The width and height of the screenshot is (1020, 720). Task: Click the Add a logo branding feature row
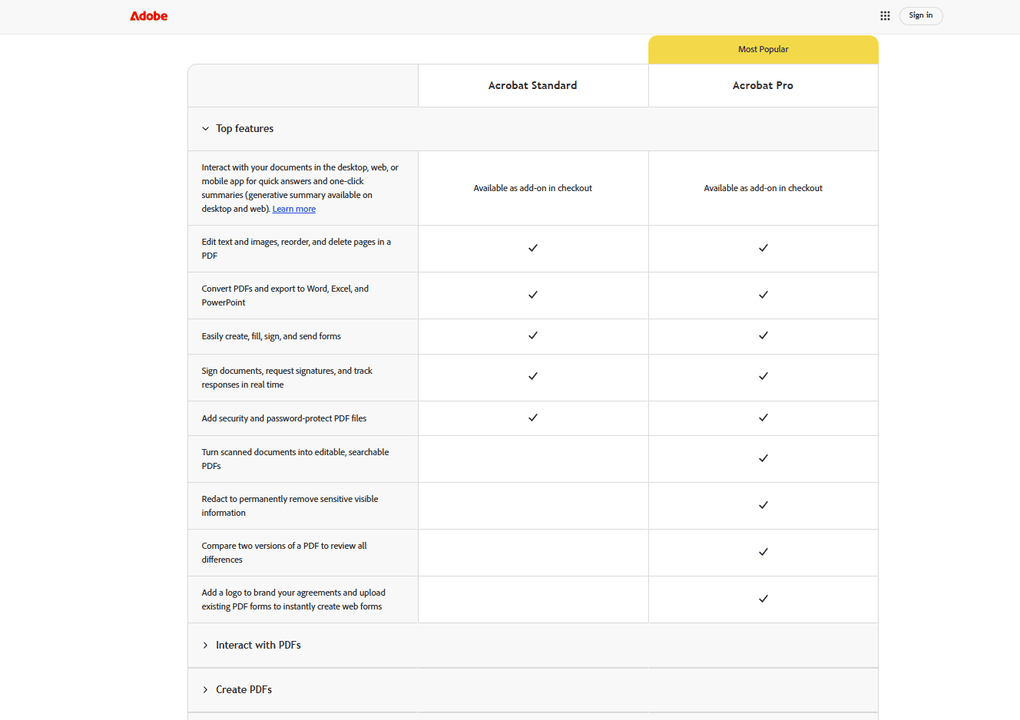[293, 599]
